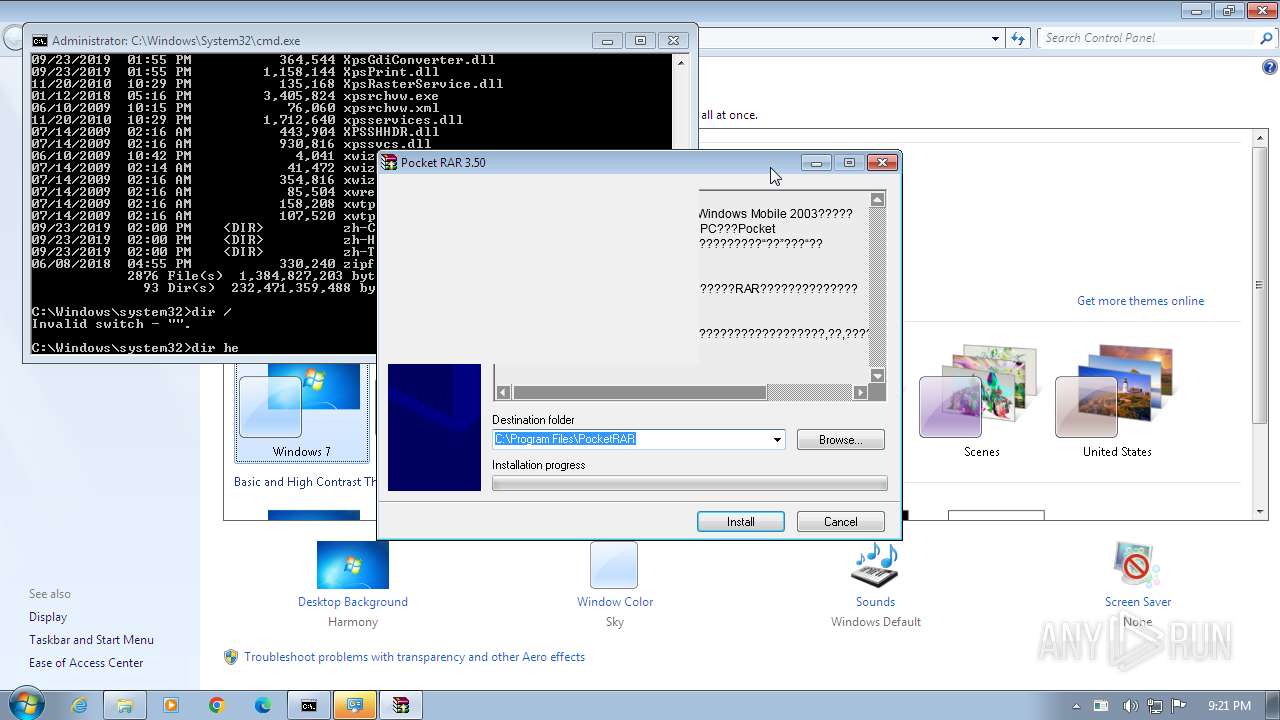Image resolution: width=1280 pixels, height=720 pixels.
Task: Click the Cancel button in Pocket RAR
Action: coord(841,522)
